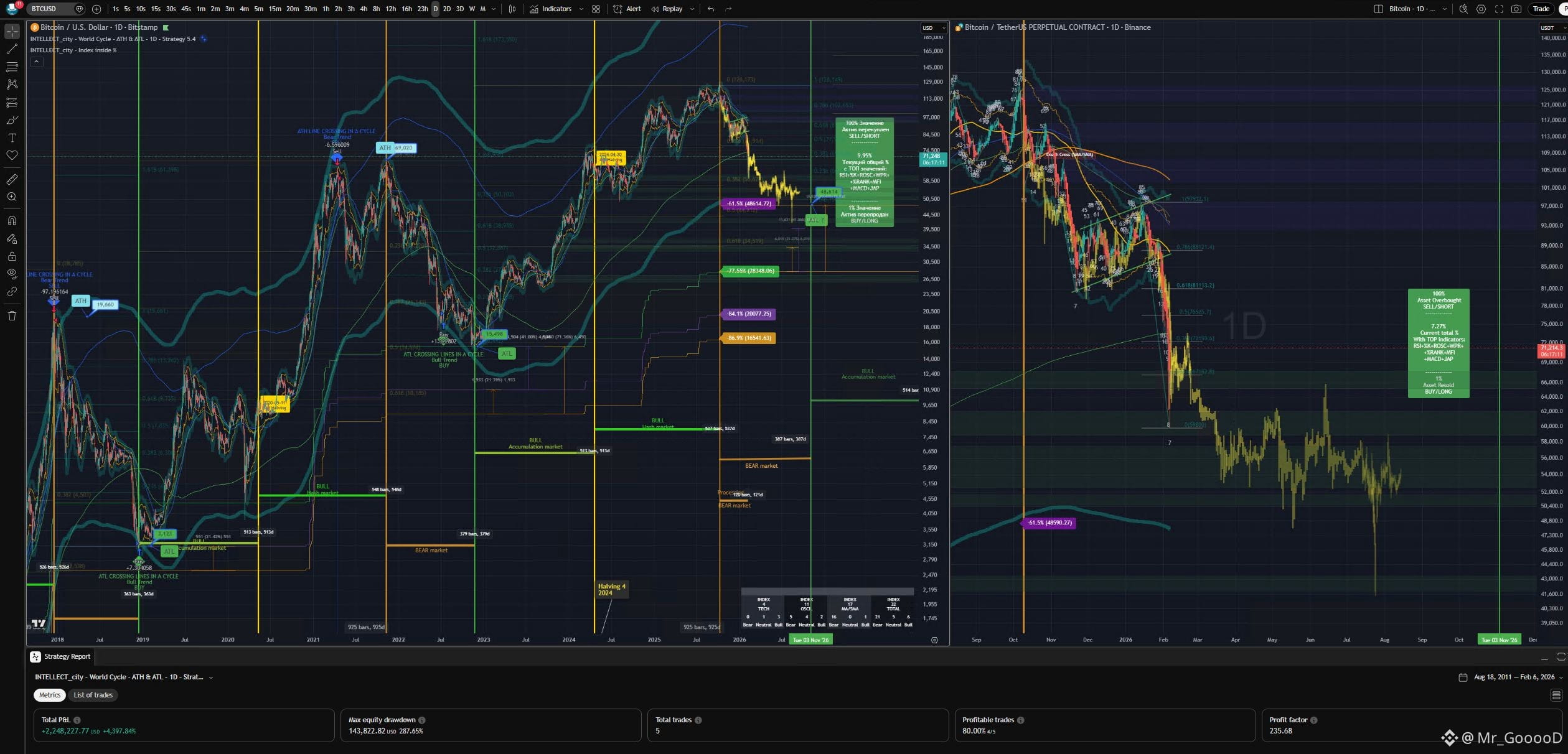Click the Tue 03 Nov '26 time label on left chart

point(810,640)
